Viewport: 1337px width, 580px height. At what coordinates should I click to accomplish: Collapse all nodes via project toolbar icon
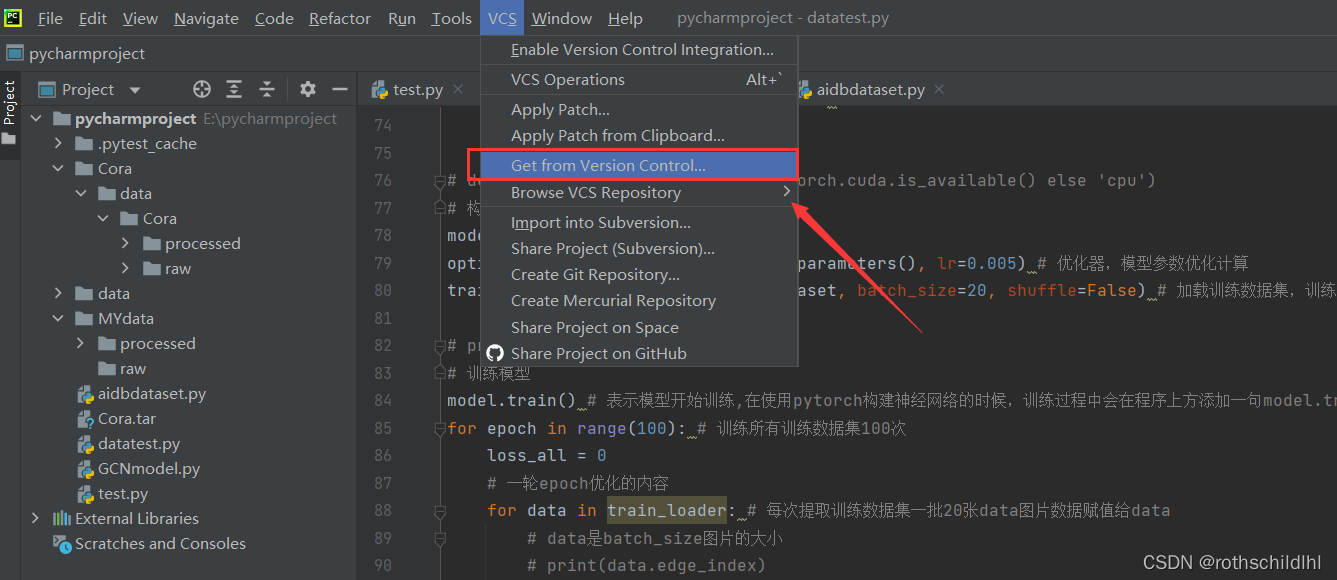point(268,89)
